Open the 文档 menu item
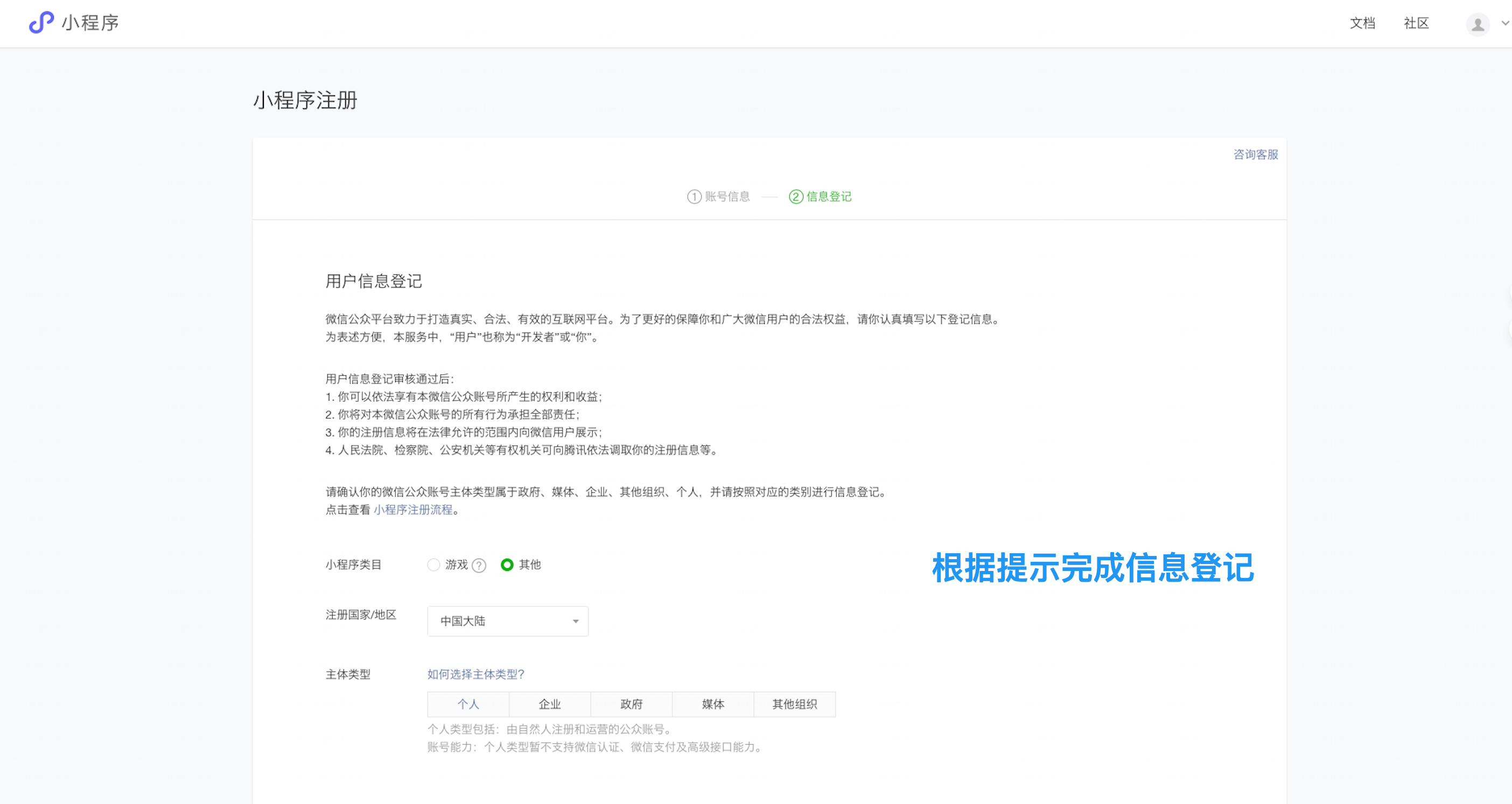 pyautogui.click(x=1362, y=23)
